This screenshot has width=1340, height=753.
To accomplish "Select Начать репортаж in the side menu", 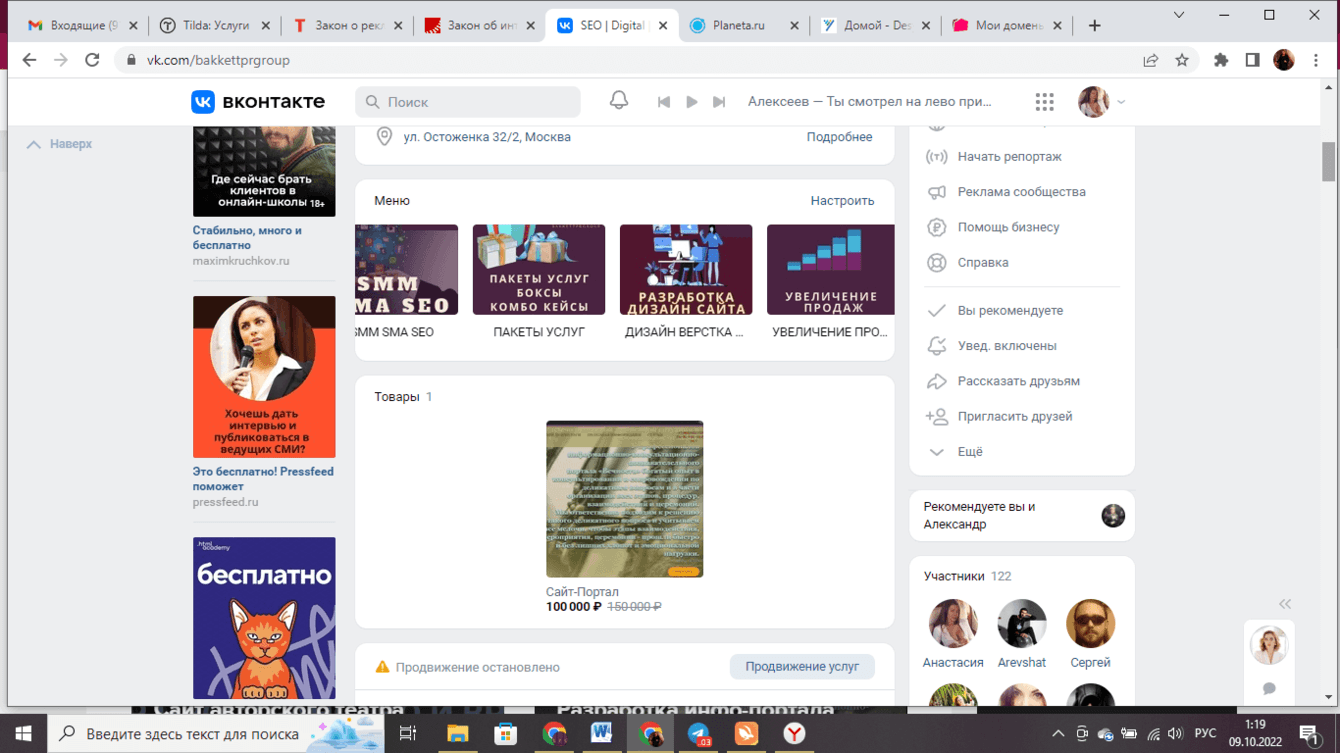I will pyautogui.click(x=1009, y=157).
